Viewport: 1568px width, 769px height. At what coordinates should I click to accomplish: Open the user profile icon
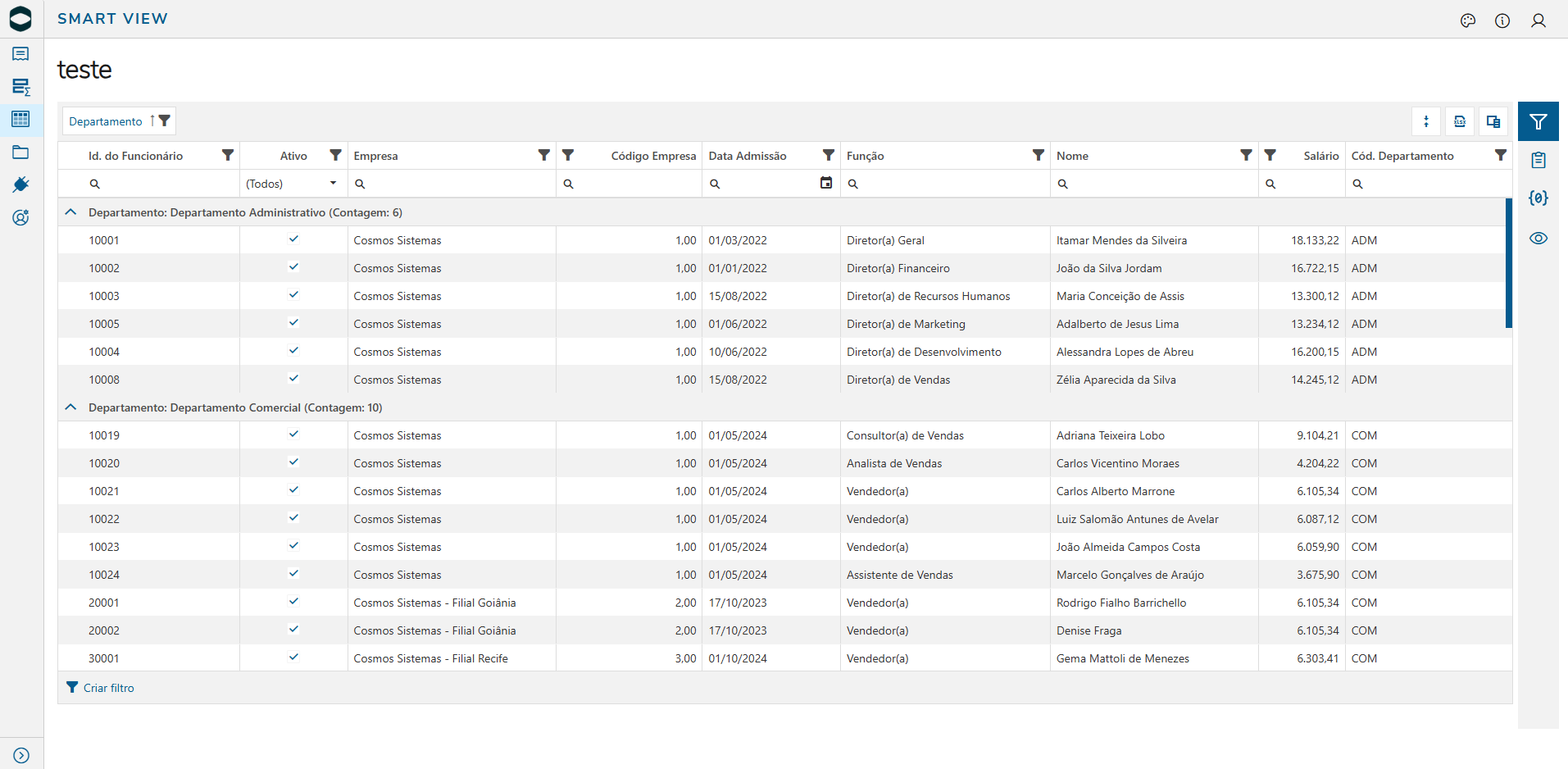pyautogui.click(x=1538, y=20)
